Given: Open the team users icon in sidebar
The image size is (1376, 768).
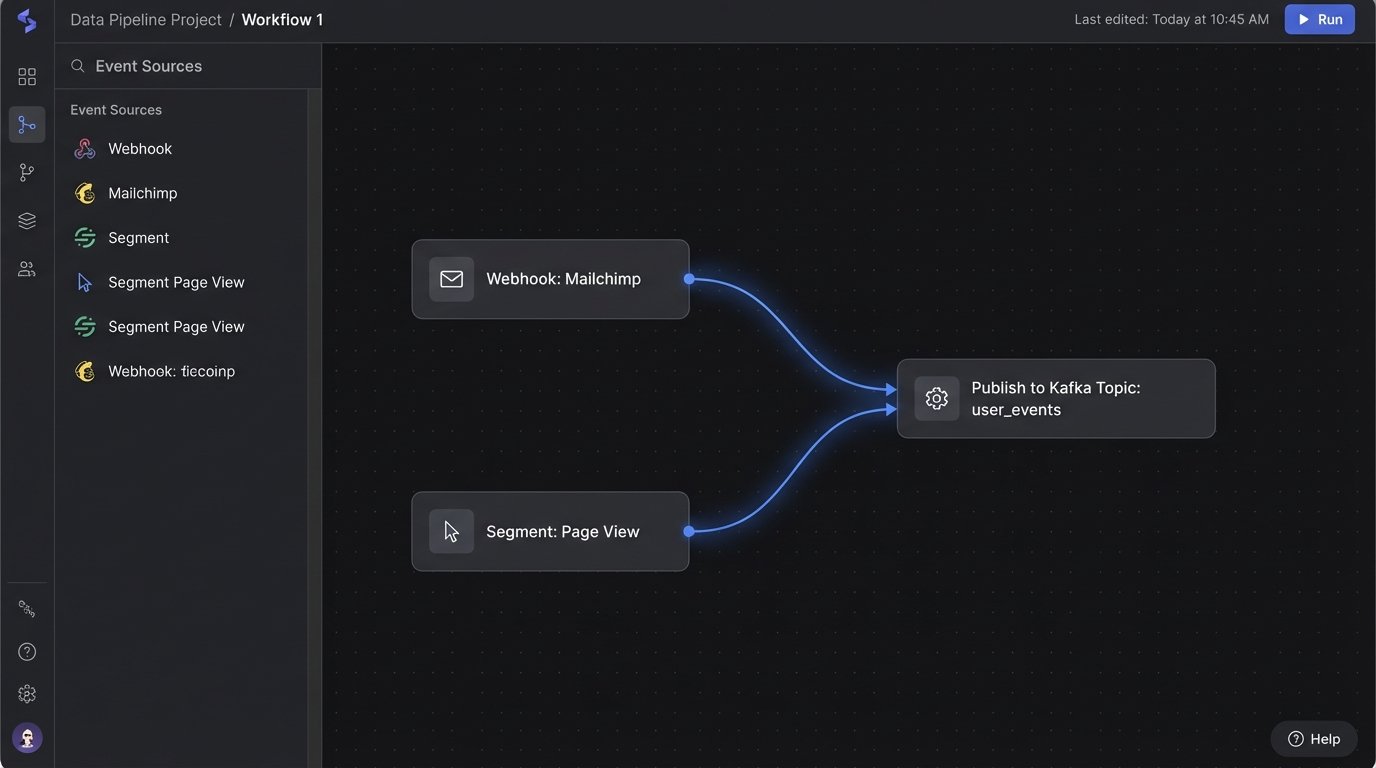Looking at the screenshot, I should coord(27,269).
